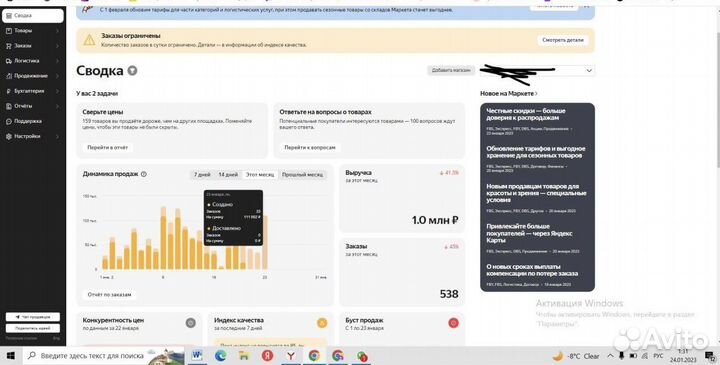Image resolution: width=720 pixels, height=365 pixels.
Task: Click the gray status icon on Конкурентность цен
Action: tap(191, 323)
